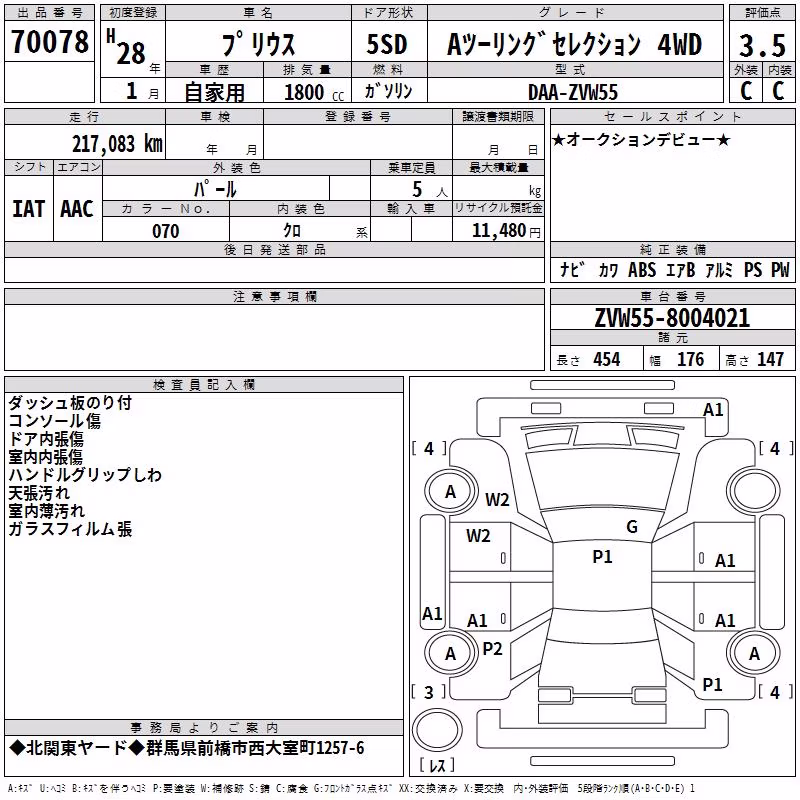The height and width of the screenshot is (800, 800).
Task: Select W2 mark next to front wheel
Action: pos(497,500)
